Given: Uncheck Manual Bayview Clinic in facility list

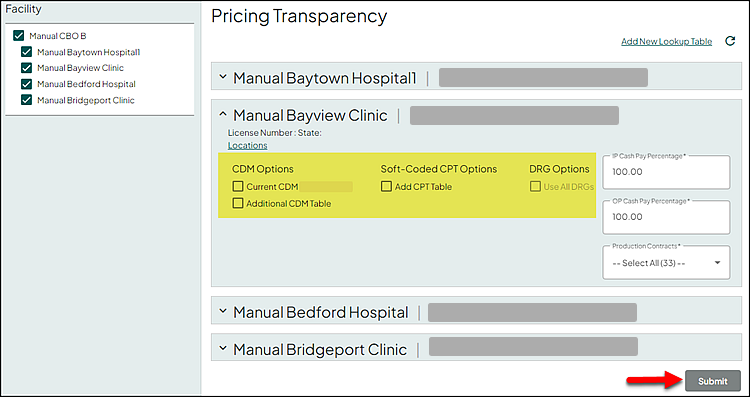Looking at the screenshot, I should click(26, 68).
